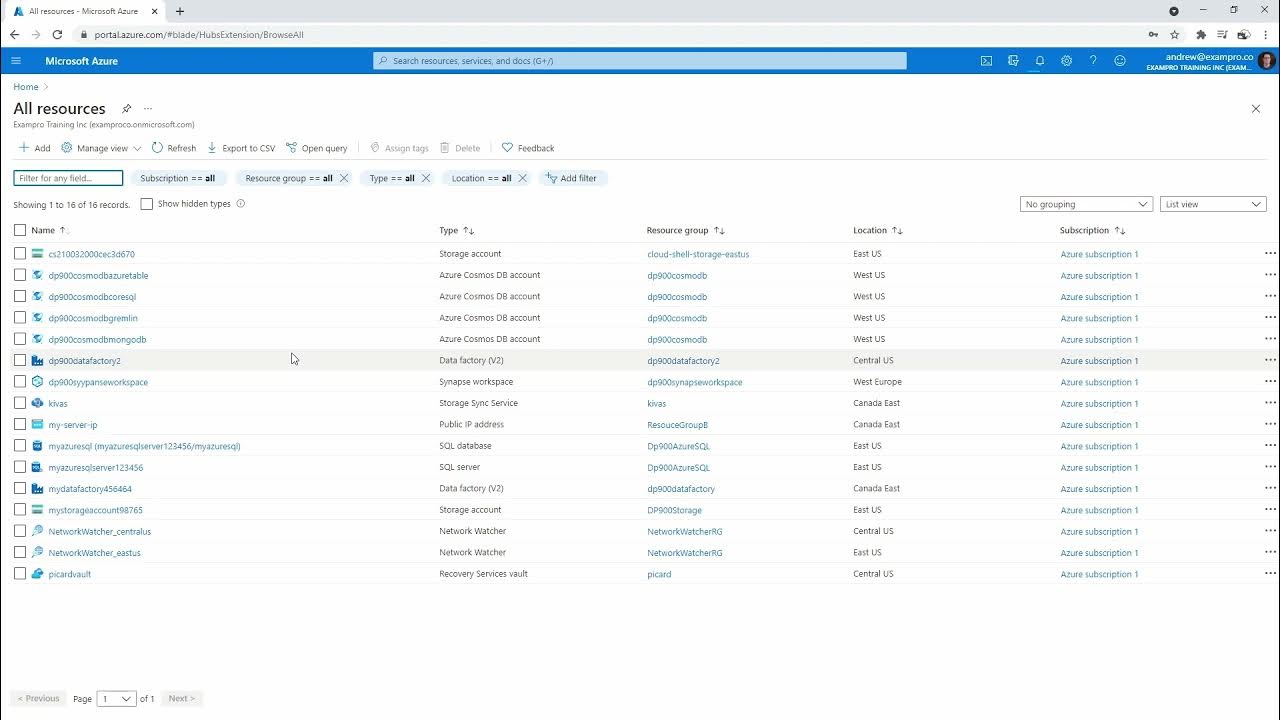
Task: Open query in Resource Graph
Action: pos(317,148)
